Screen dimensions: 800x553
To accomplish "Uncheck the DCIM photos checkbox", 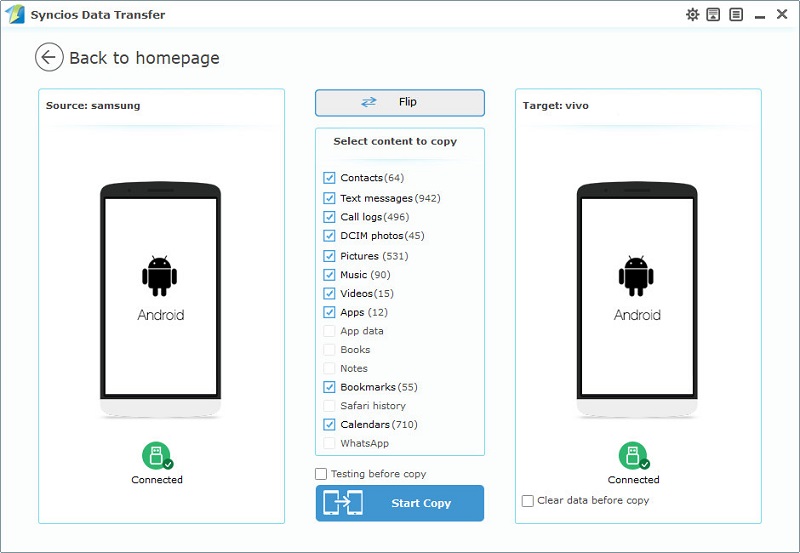I will point(329,236).
